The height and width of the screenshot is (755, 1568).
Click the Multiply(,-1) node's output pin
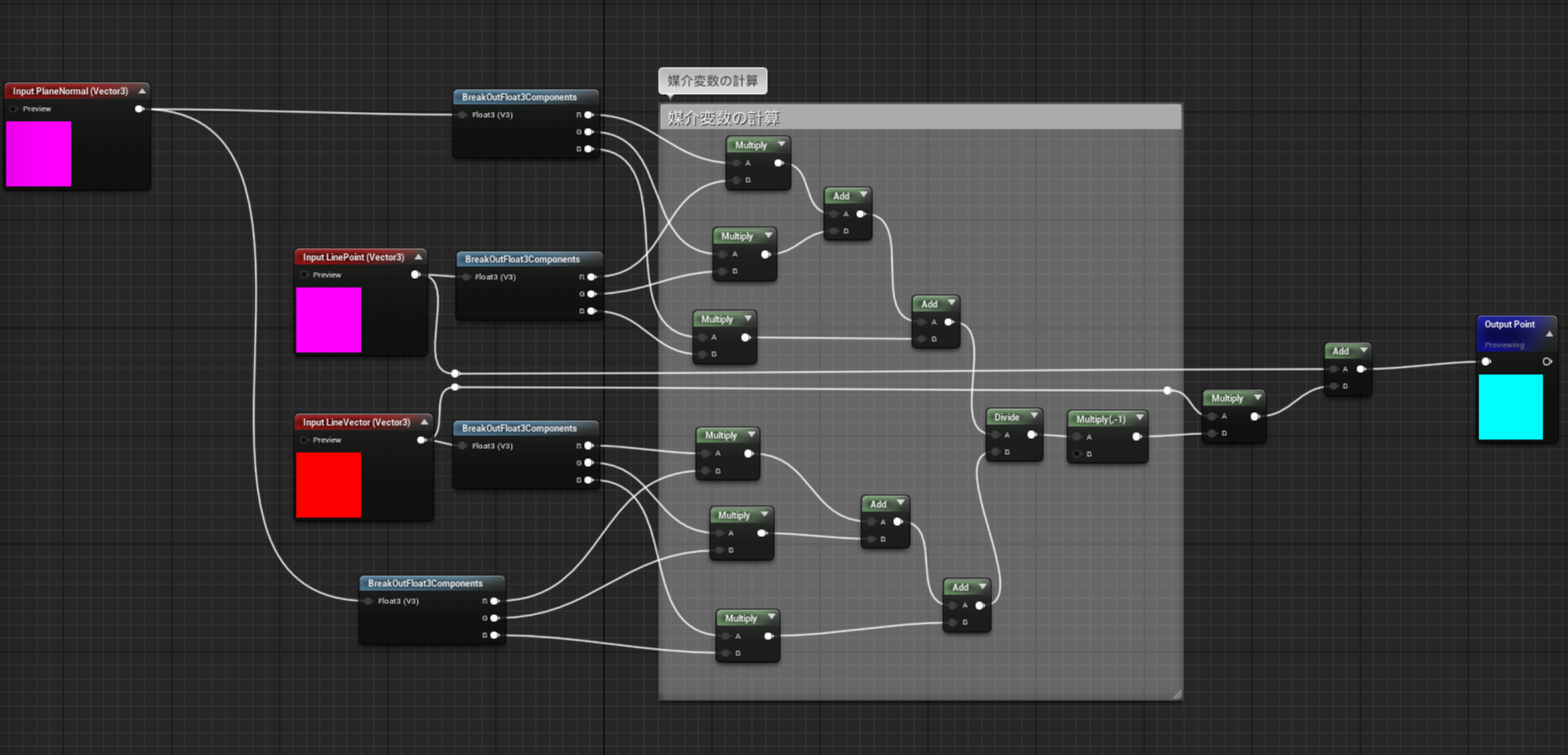point(1136,437)
